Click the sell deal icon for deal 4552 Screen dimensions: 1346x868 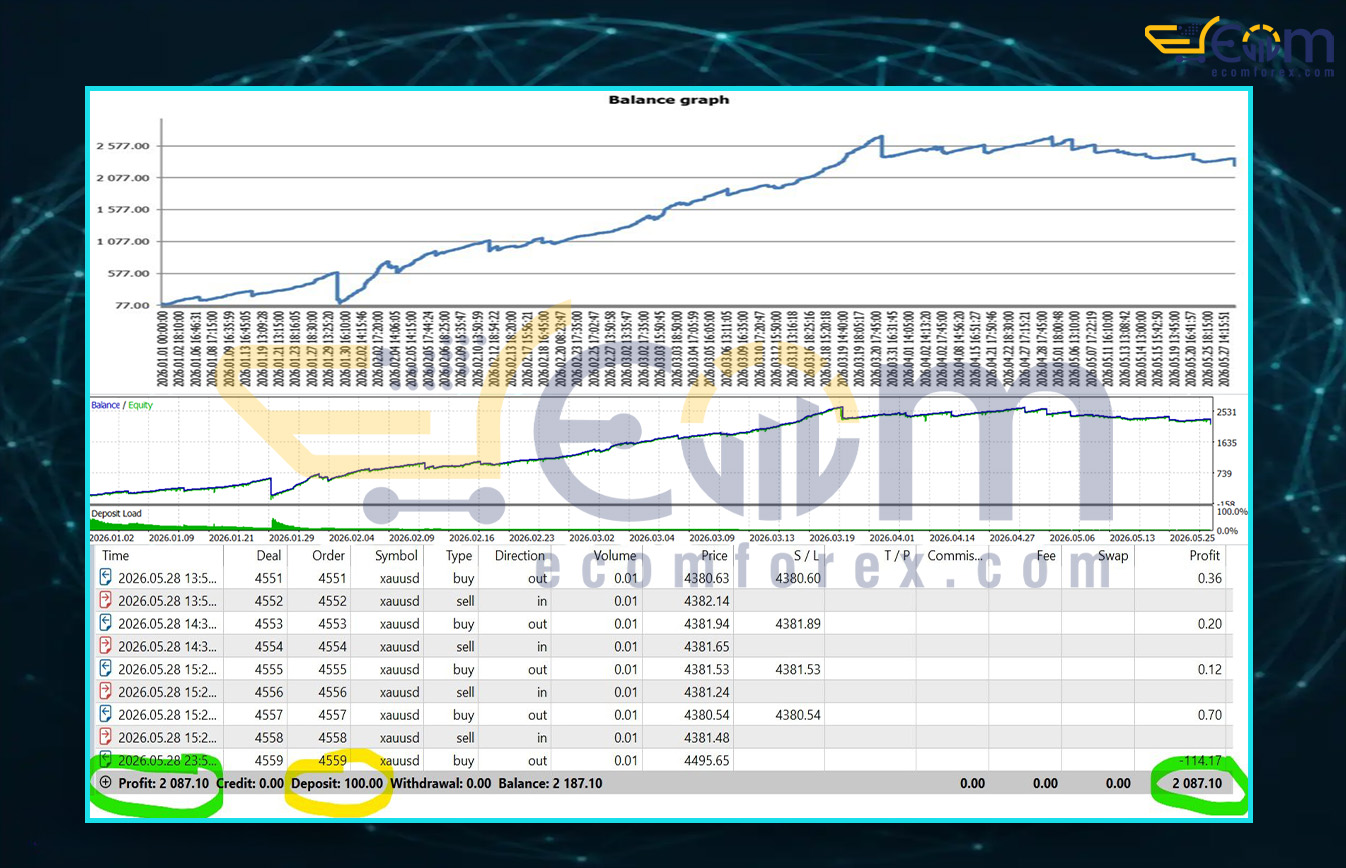pos(106,600)
